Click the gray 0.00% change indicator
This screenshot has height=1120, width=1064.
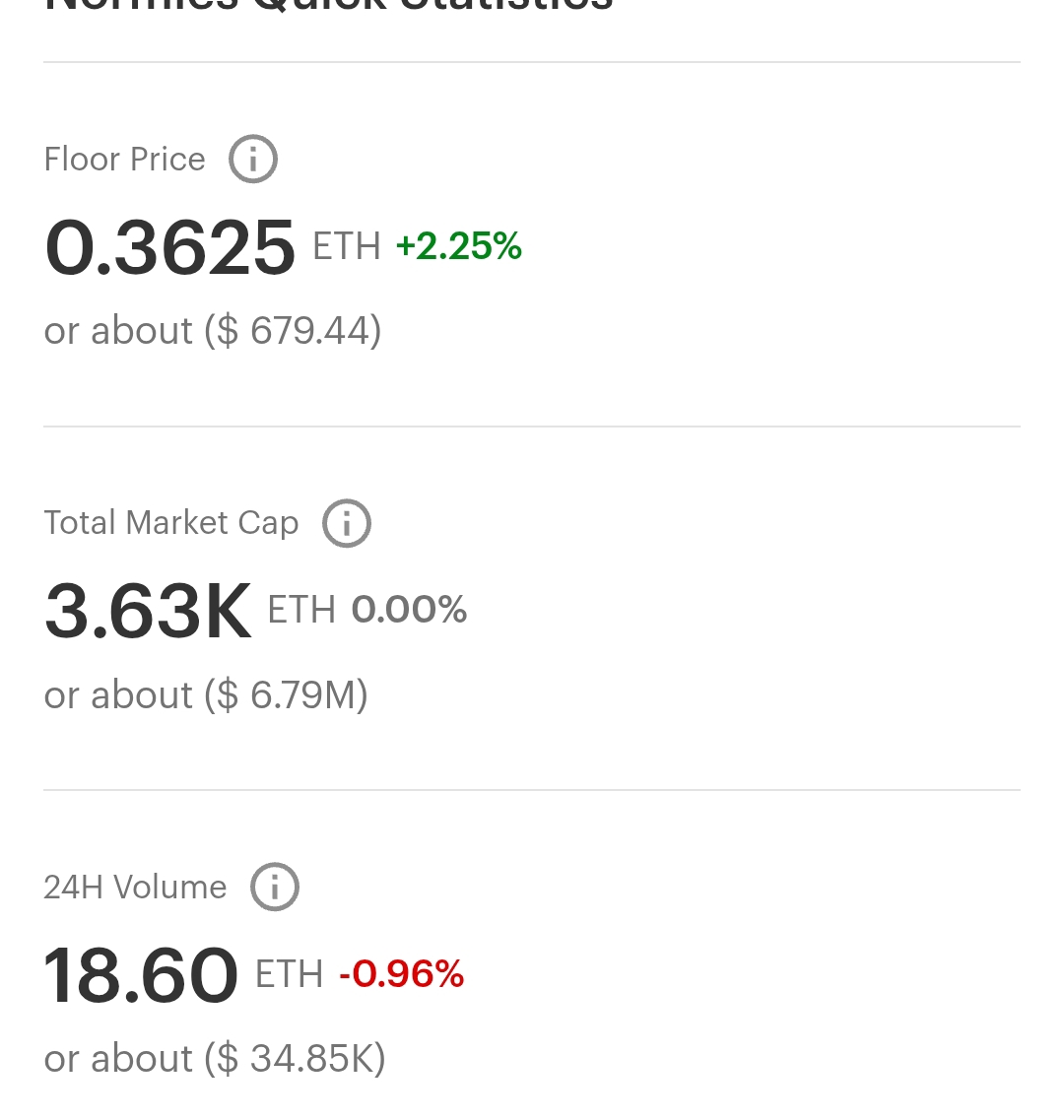(x=409, y=610)
